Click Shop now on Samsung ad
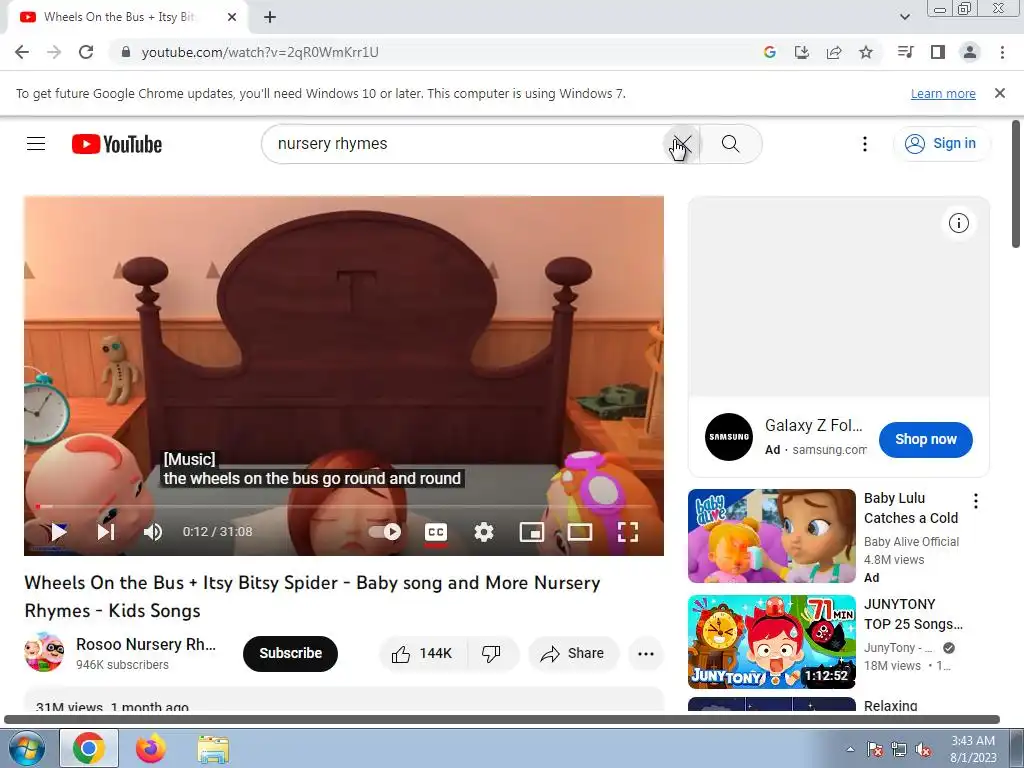Viewport: 1024px width, 768px height. (x=925, y=440)
